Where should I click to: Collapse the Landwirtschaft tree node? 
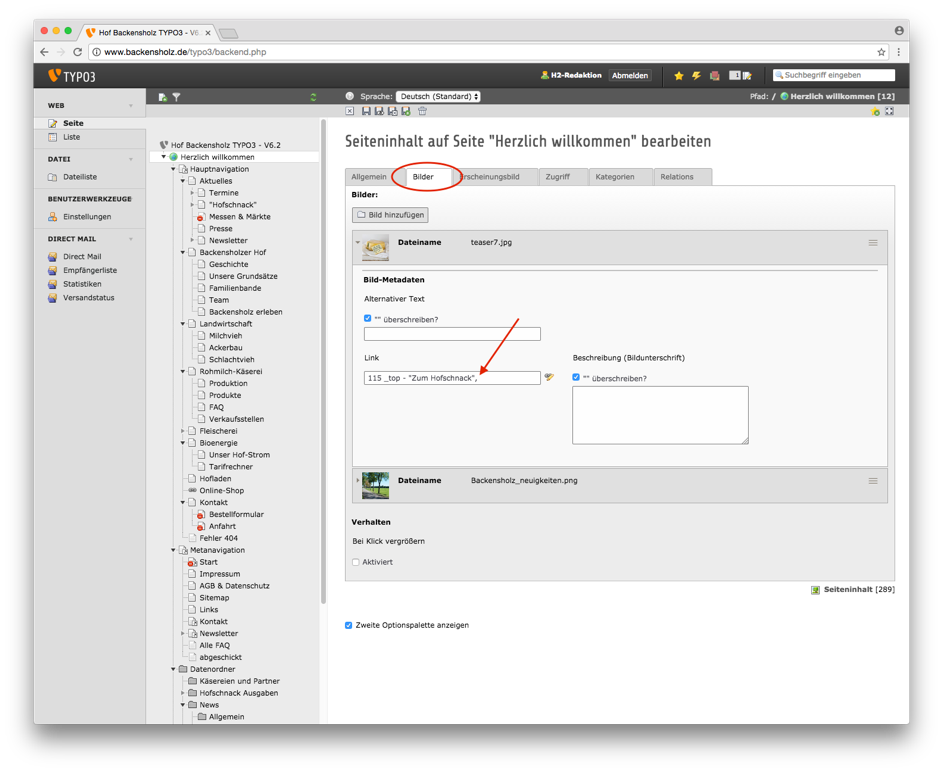tap(183, 324)
